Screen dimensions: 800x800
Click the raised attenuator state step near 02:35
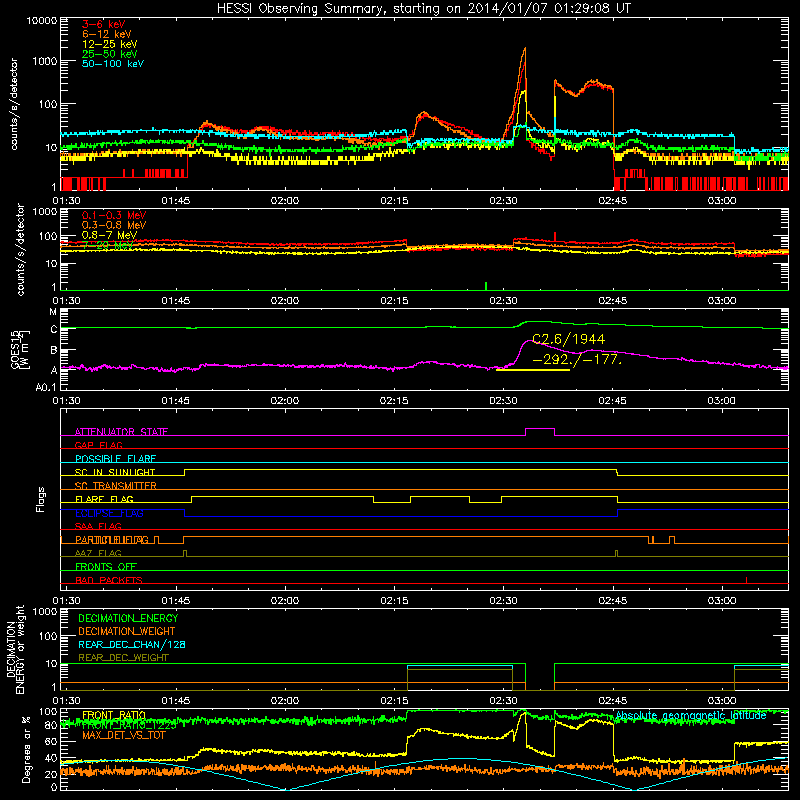[x=540, y=429]
